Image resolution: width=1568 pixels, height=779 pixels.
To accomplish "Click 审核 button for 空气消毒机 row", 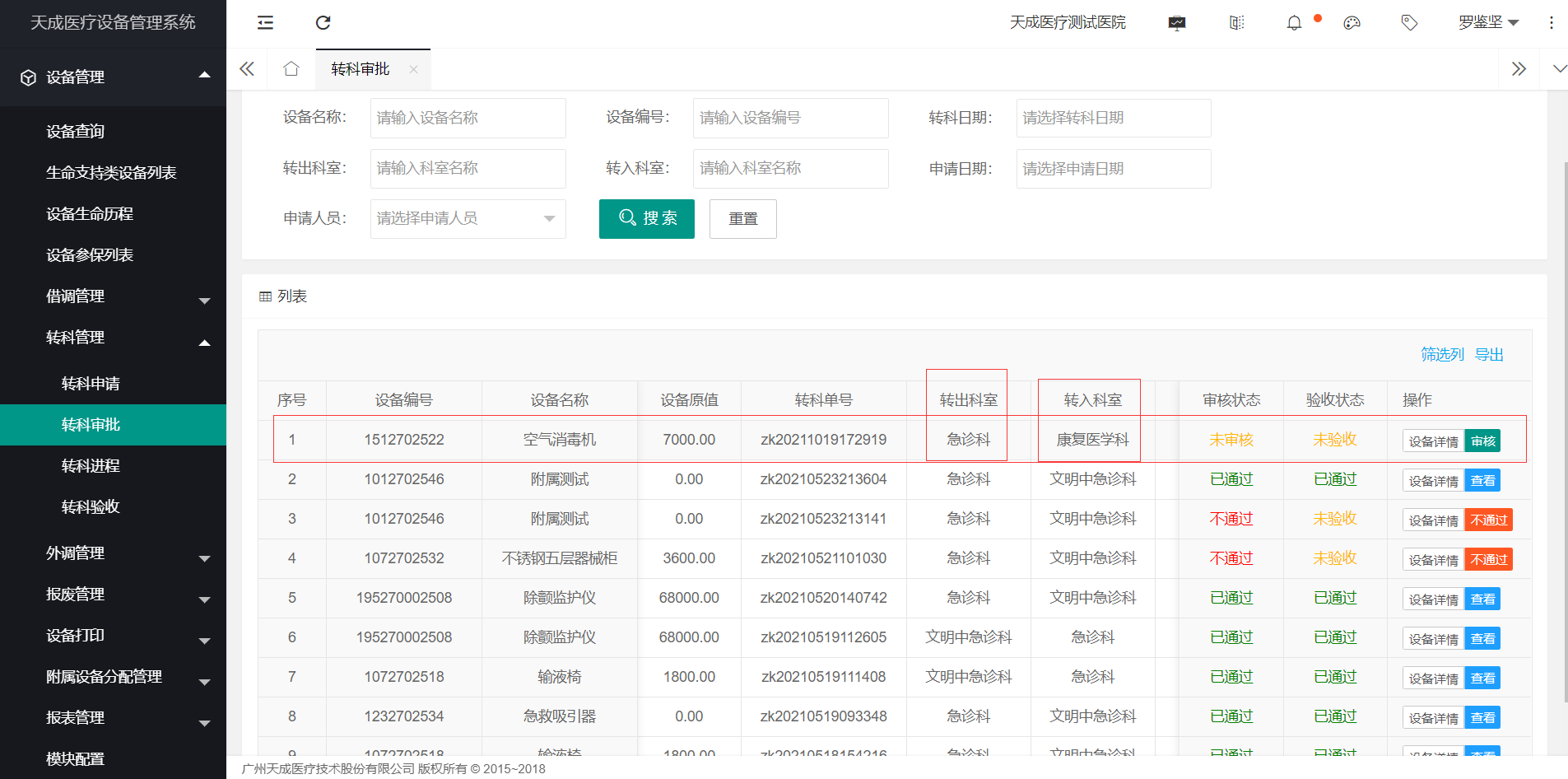I will point(1482,441).
